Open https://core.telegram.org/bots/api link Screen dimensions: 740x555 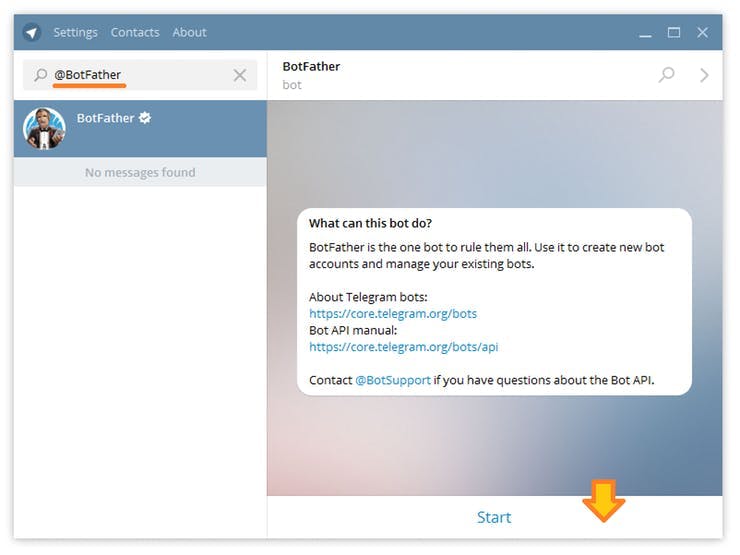pos(404,347)
